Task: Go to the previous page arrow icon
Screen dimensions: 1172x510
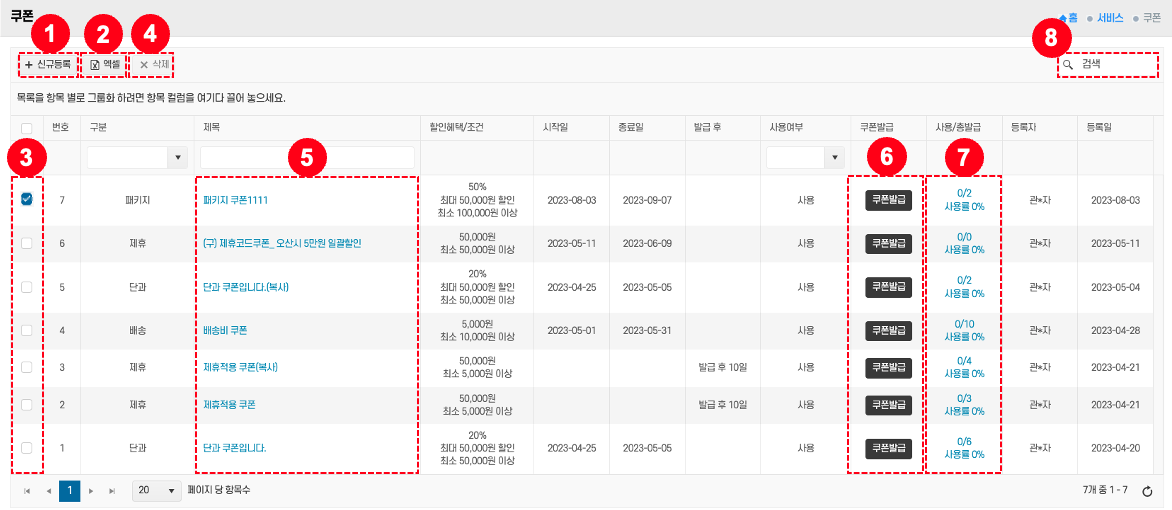Action: pyautogui.click(x=48, y=491)
